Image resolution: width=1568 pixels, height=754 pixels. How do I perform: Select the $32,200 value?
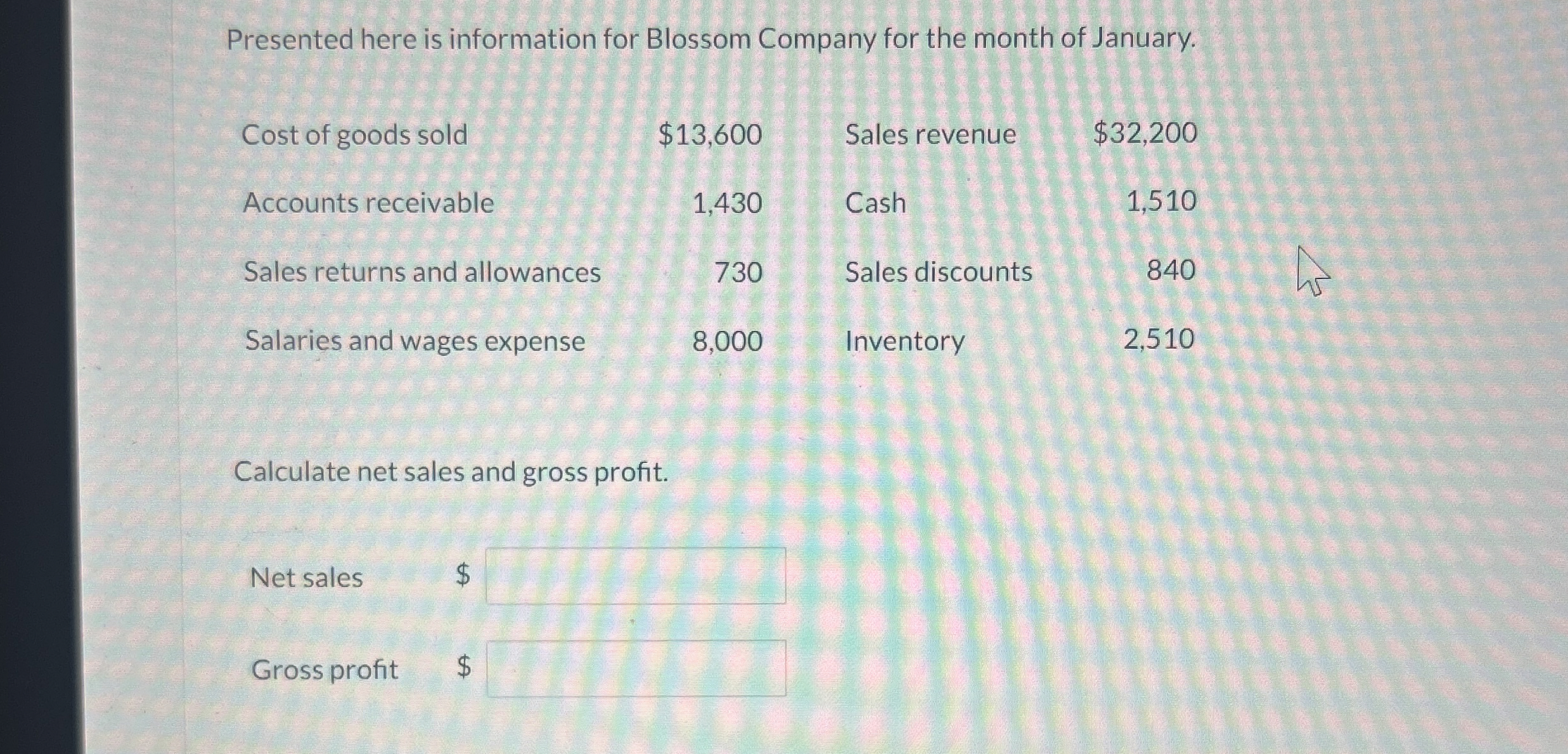[x=1144, y=134]
